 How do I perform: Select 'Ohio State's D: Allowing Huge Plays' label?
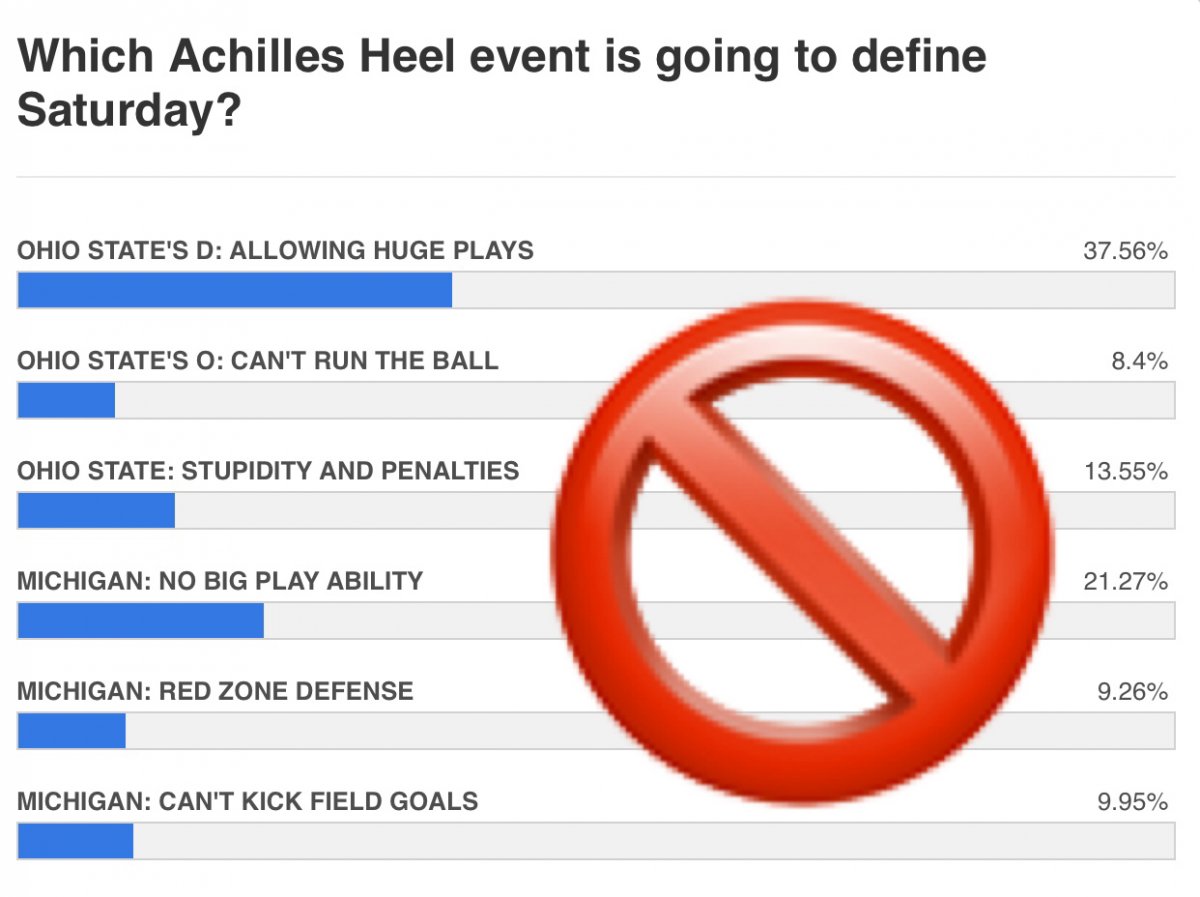(x=275, y=250)
